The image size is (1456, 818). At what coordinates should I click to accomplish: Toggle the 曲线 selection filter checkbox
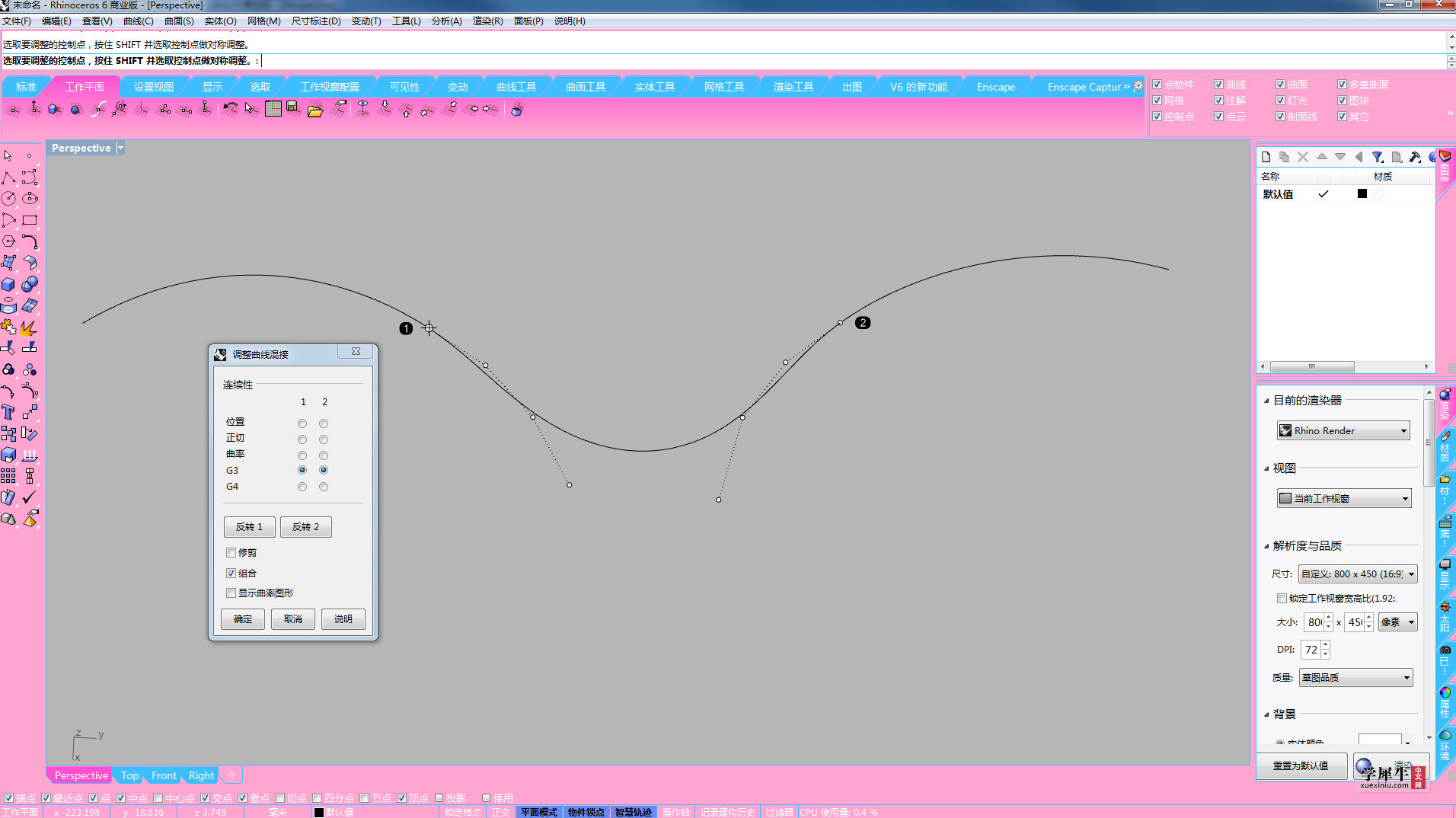1219,85
